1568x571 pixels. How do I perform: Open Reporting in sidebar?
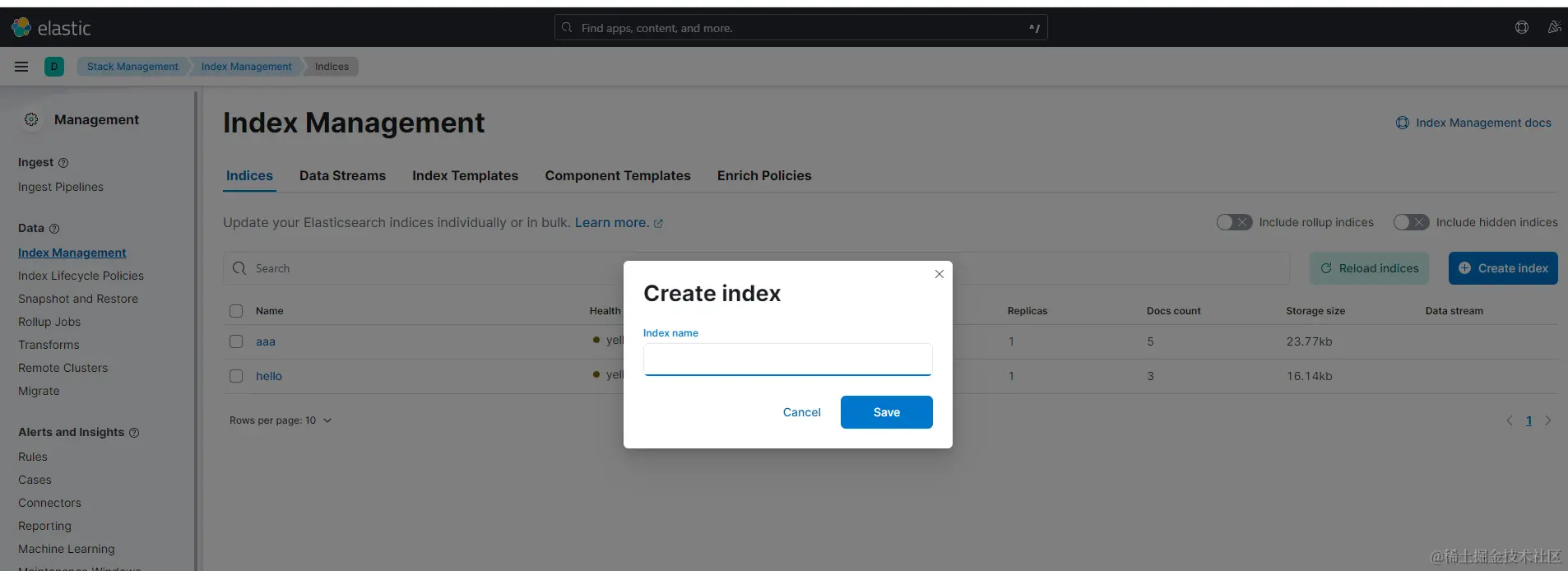(x=44, y=526)
